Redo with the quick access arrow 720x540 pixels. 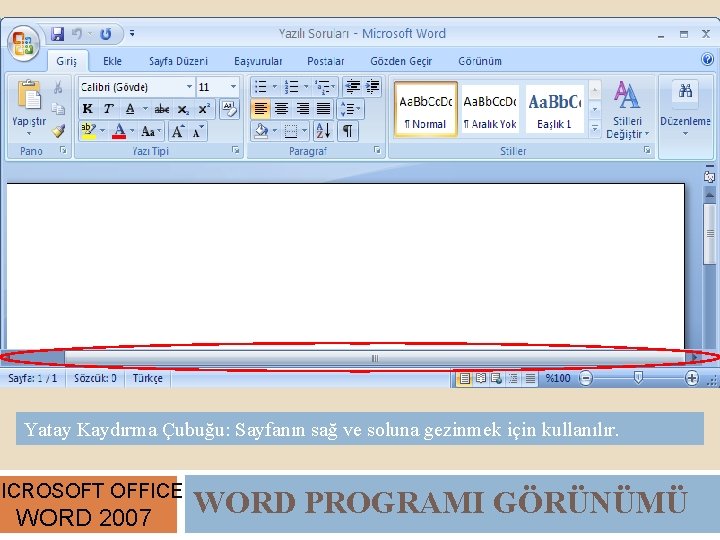click(106, 34)
